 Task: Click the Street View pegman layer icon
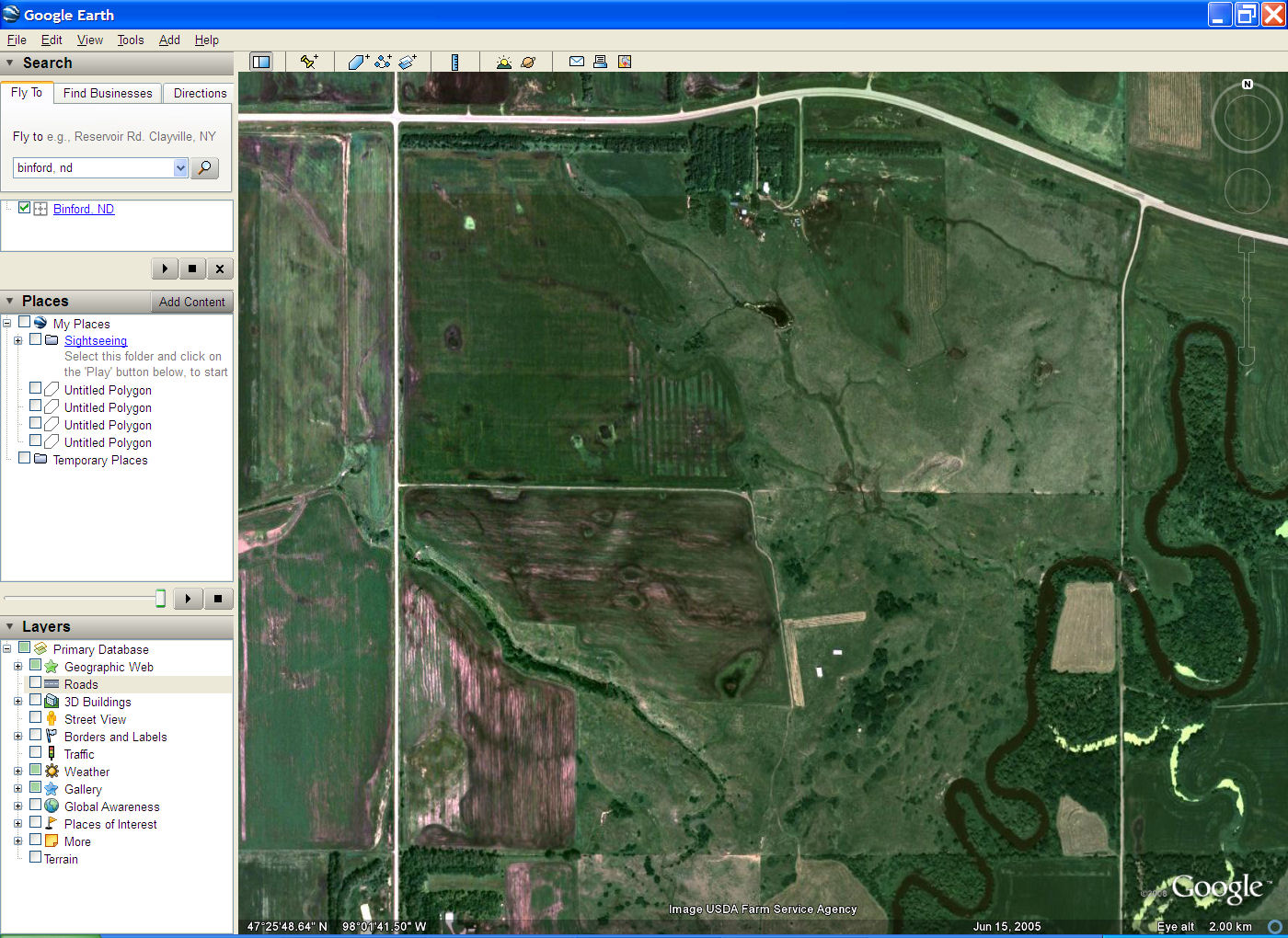tap(52, 719)
